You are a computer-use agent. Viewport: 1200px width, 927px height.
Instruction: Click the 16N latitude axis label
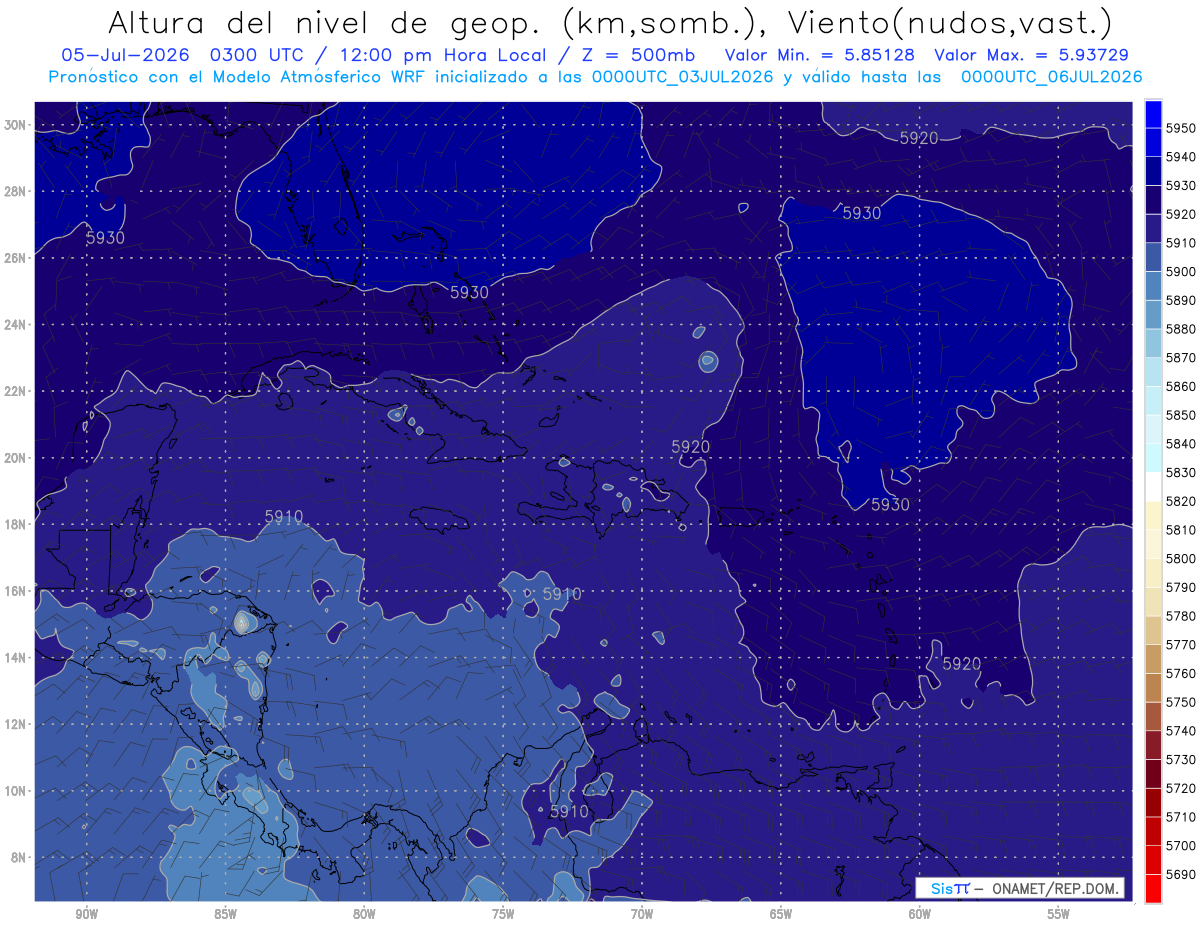[x=15, y=591]
